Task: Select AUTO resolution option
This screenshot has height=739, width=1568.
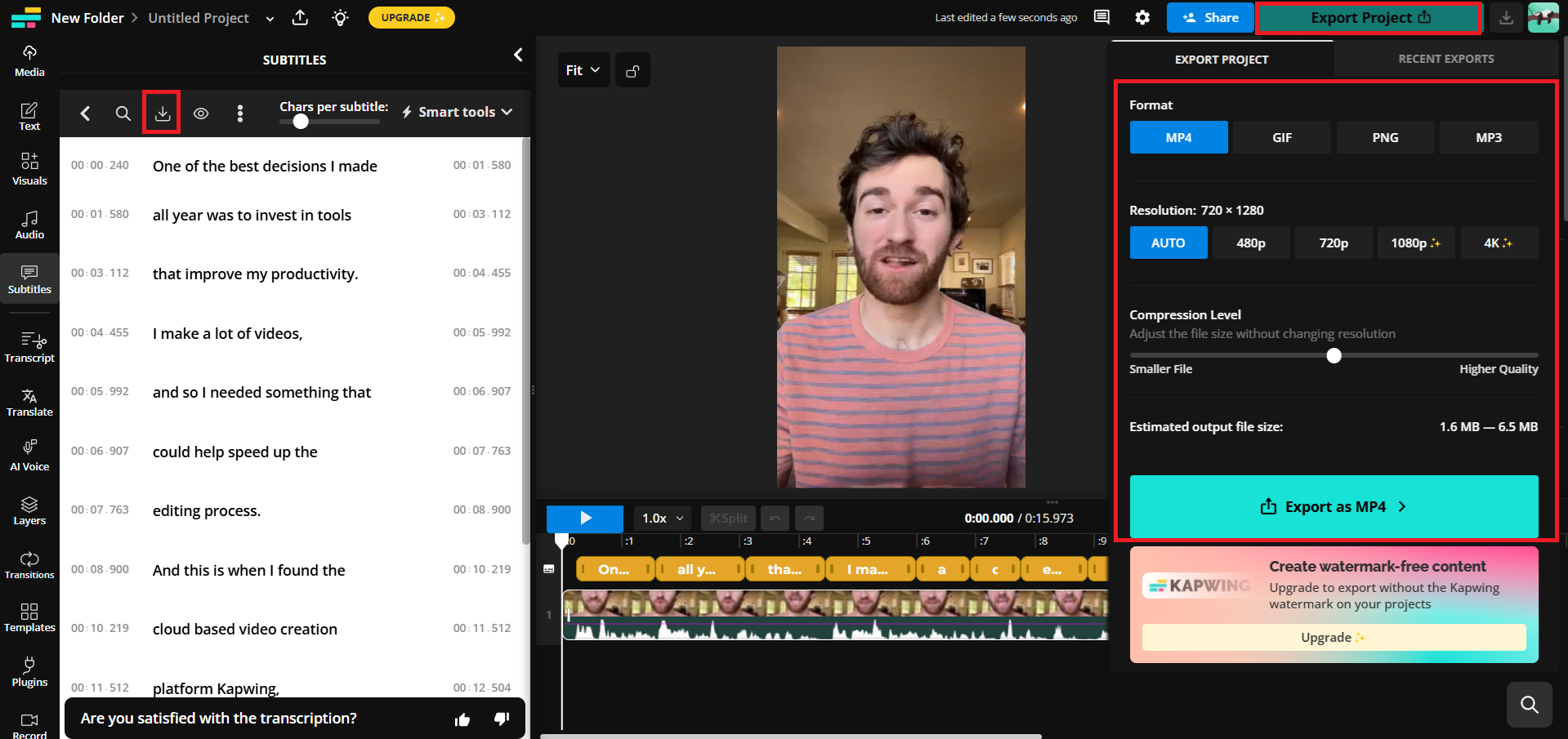Action: click(1168, 243)
